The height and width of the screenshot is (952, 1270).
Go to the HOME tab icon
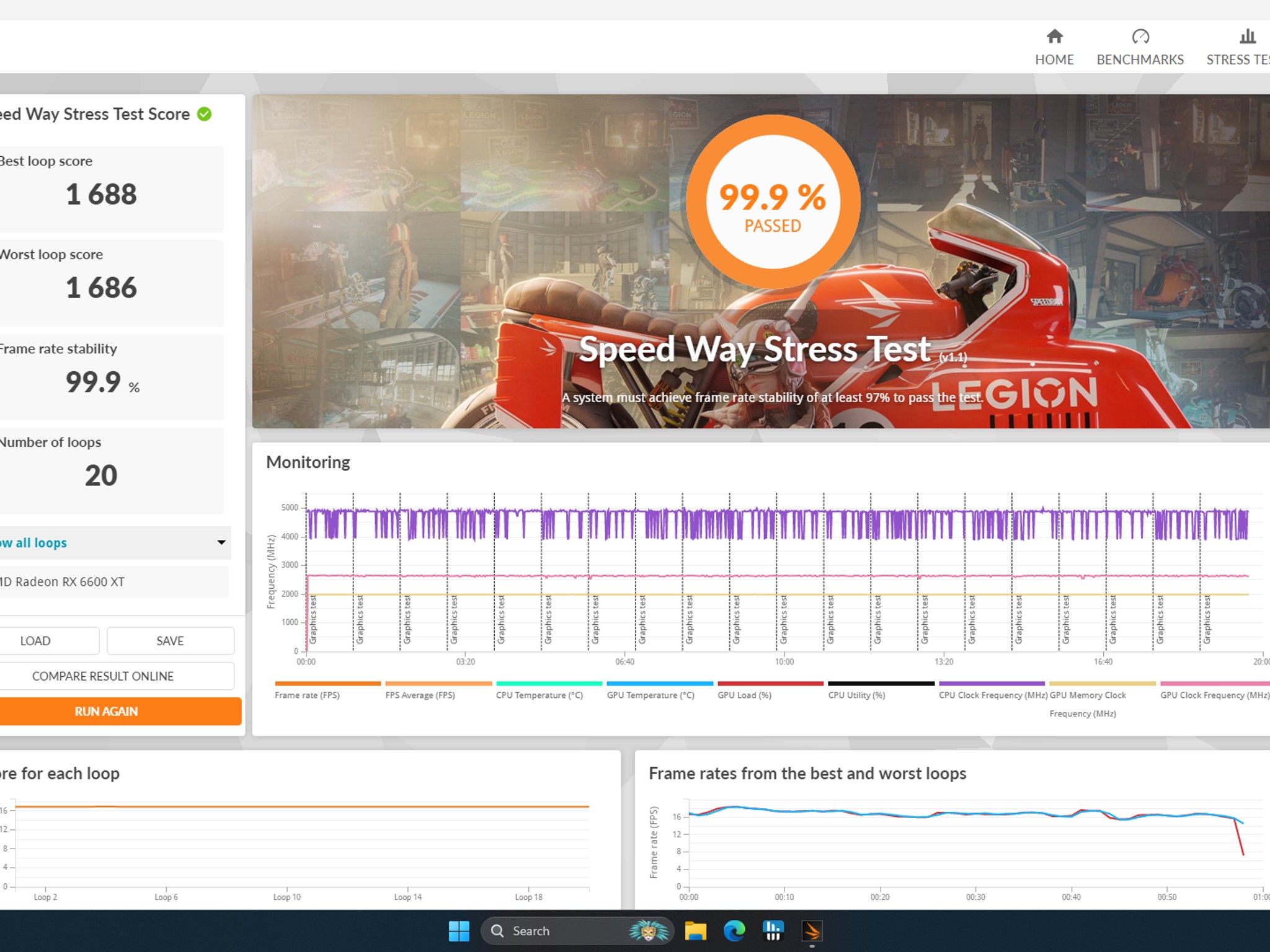pos(1054,37)
